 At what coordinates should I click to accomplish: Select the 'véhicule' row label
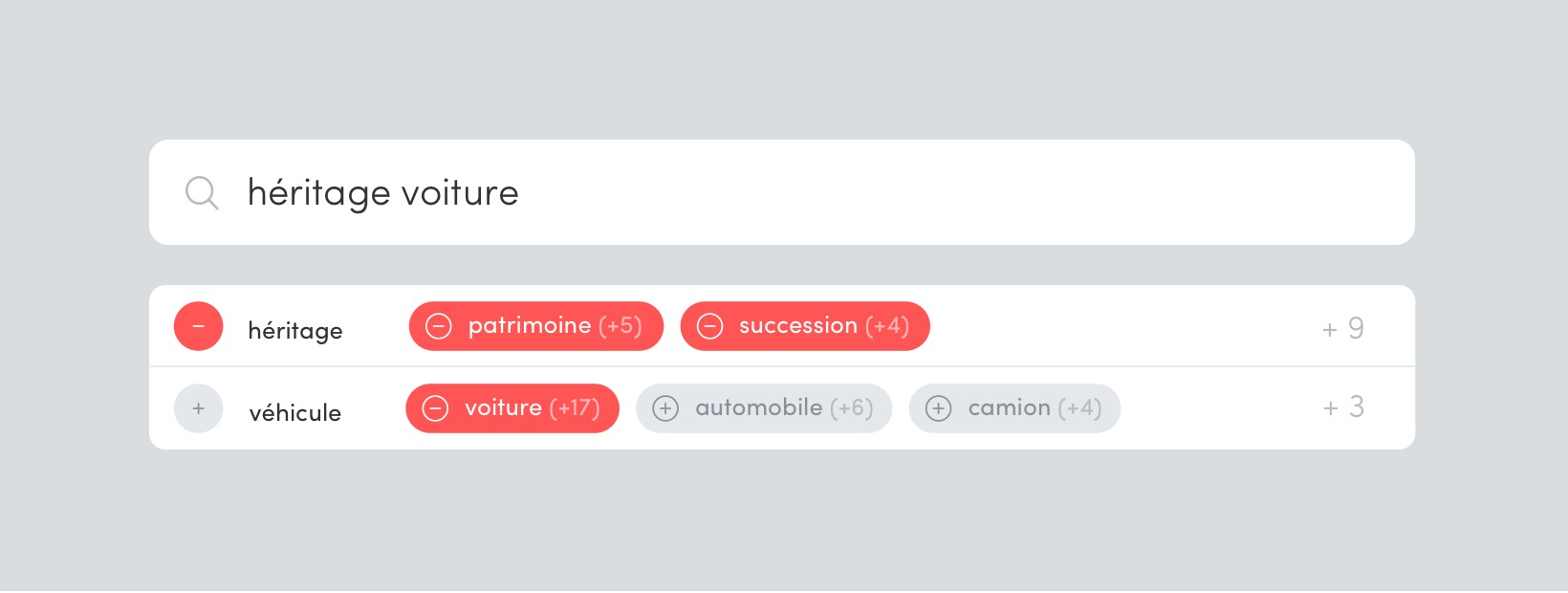pyautogui.click(x=295, y=412)
